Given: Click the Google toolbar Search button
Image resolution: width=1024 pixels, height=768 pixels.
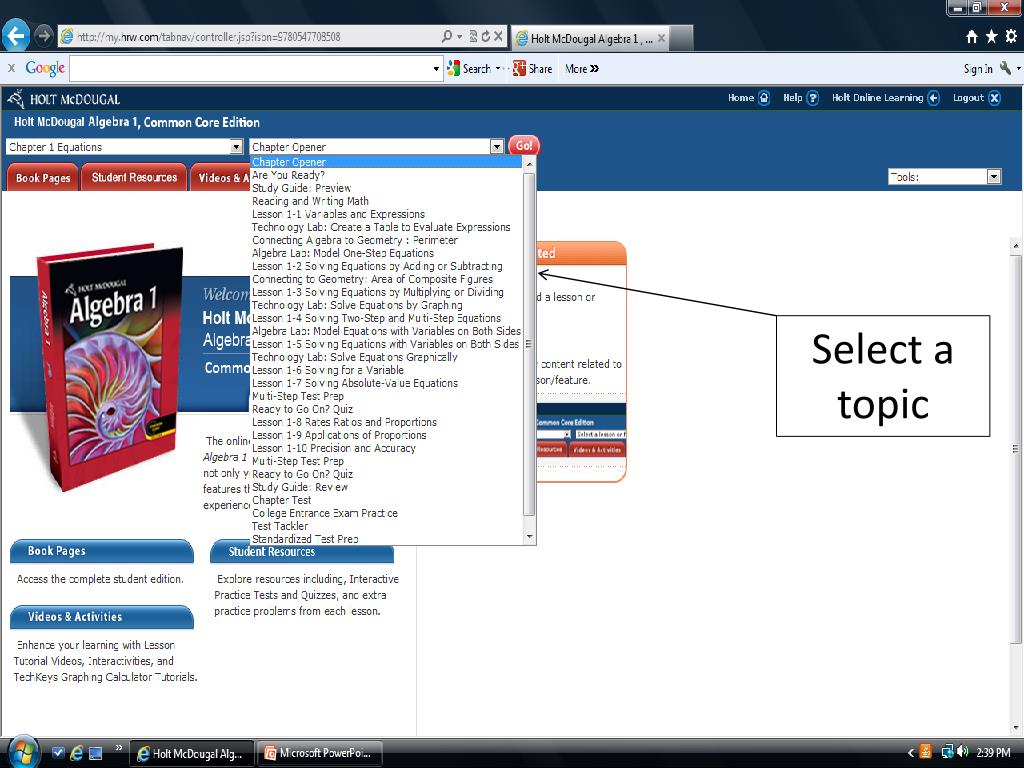Looking at the screenshot, I should (469, 69).
